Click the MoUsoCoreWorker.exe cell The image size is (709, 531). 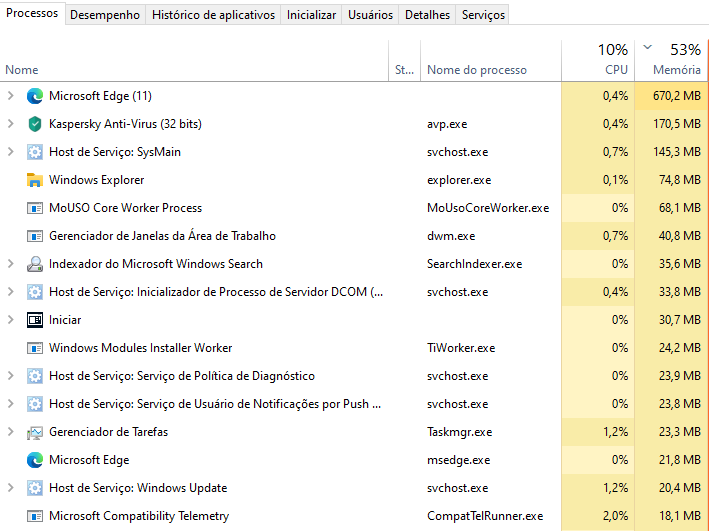488,208
